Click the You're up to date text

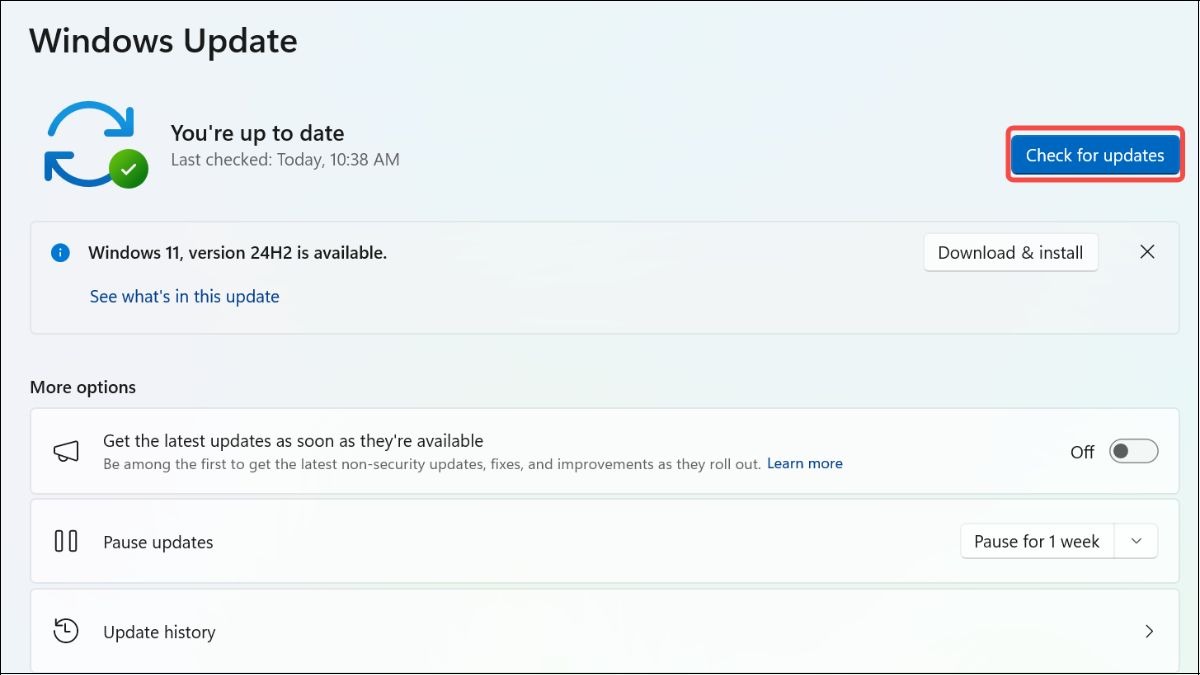[257, 133]
